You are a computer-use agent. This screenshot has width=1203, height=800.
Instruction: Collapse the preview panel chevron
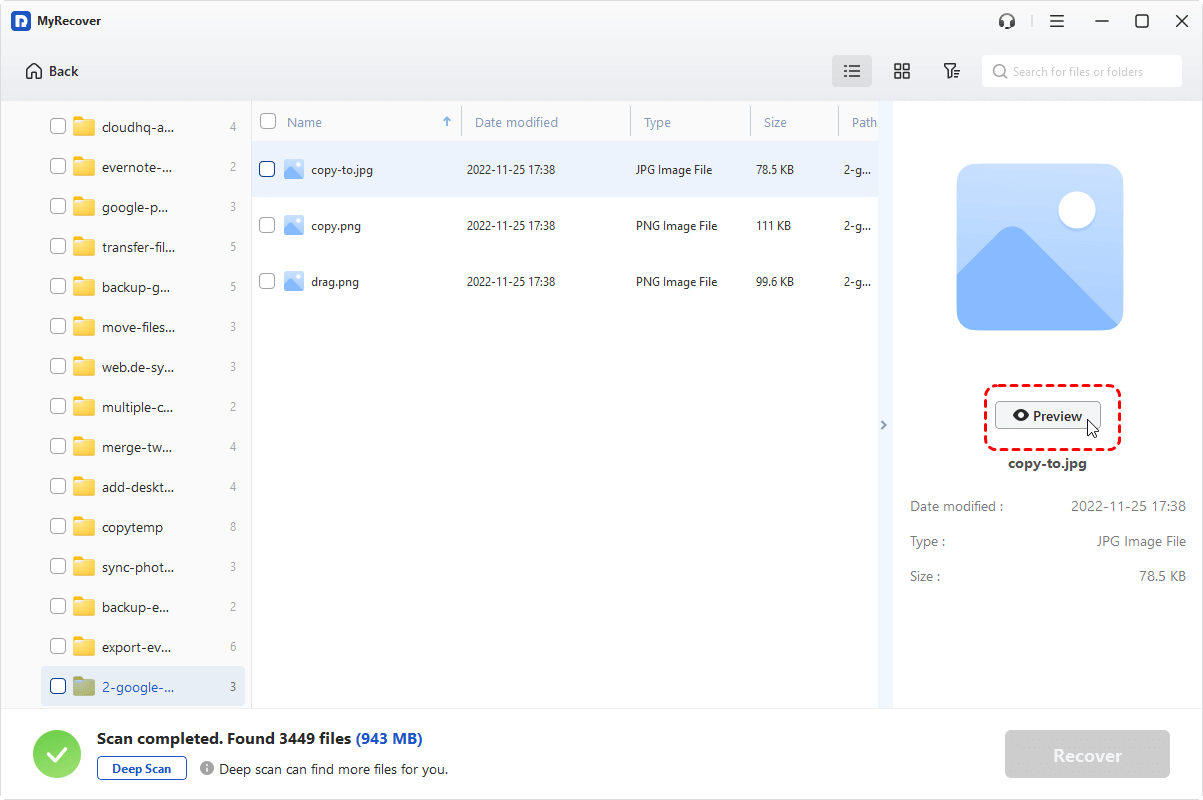(883, 424)
